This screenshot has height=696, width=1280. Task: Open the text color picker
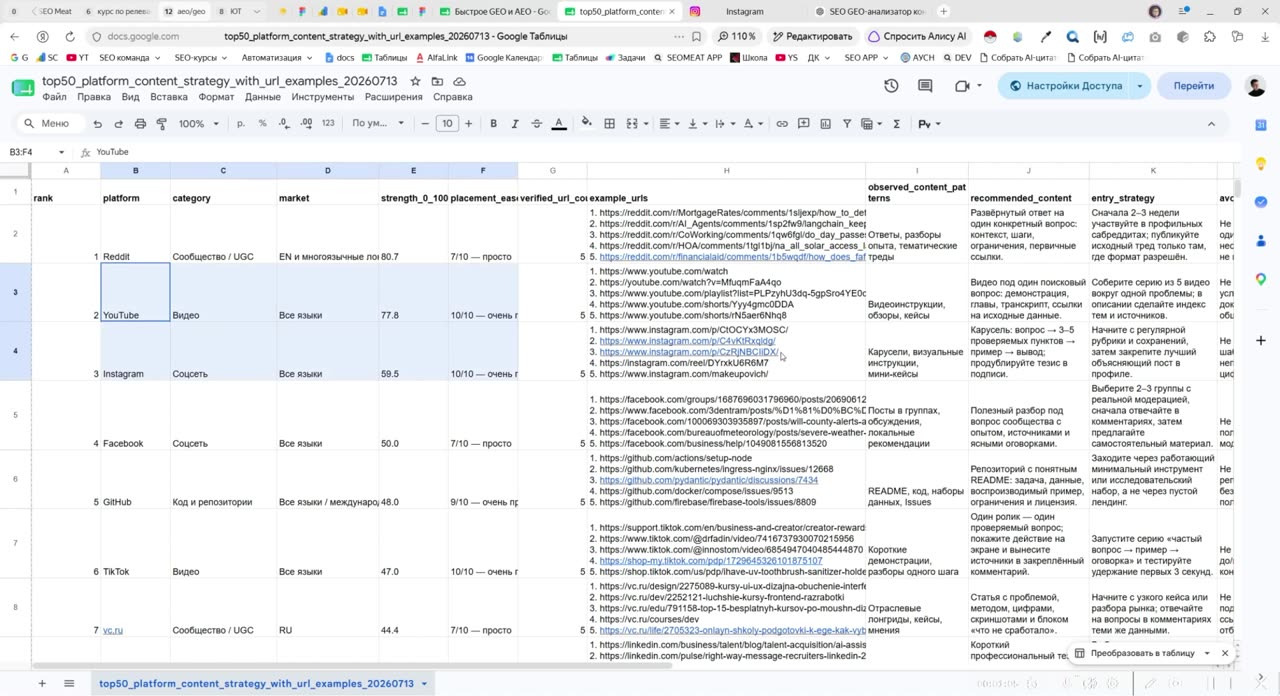click(x=559, y=124)
